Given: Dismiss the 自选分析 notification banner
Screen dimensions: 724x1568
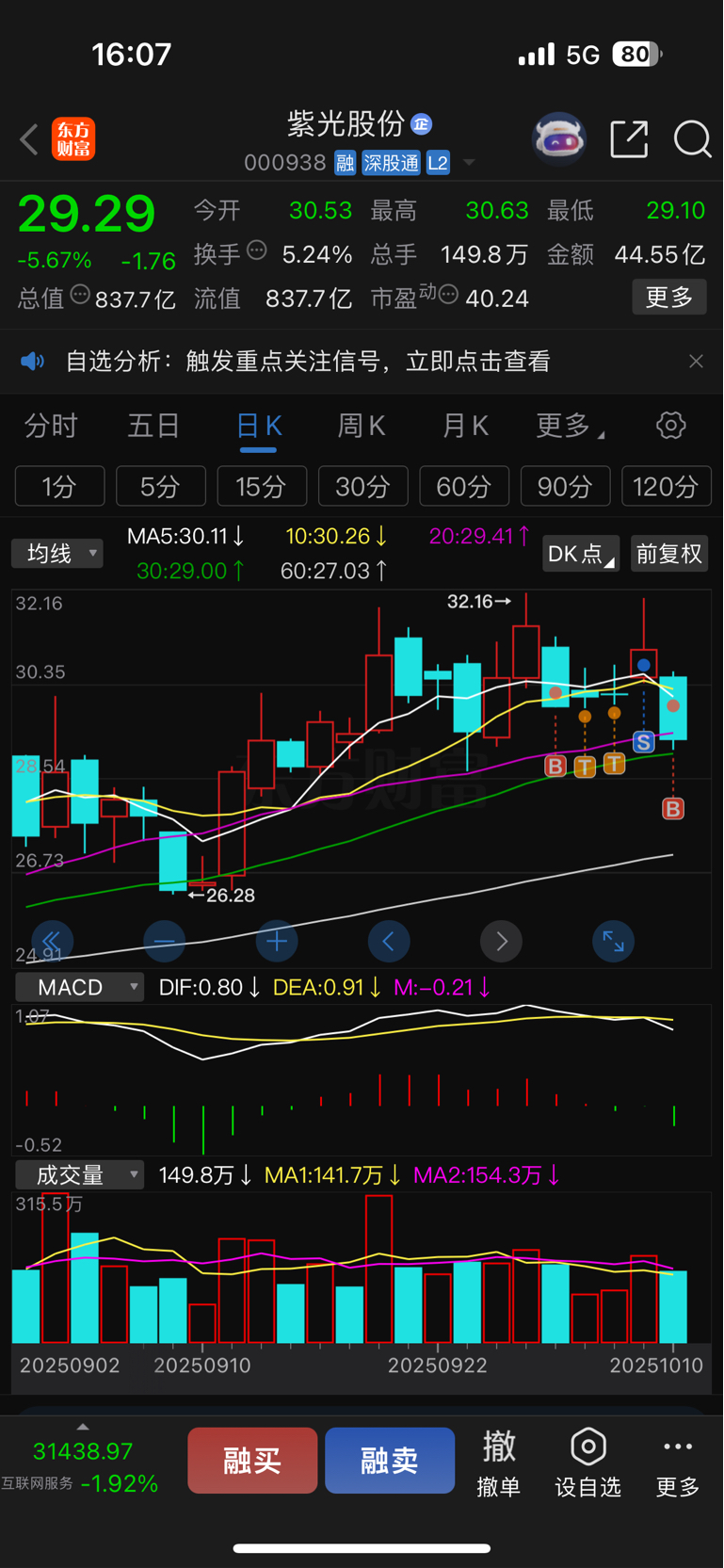Looking at the screenshot, I should (696, 362).
